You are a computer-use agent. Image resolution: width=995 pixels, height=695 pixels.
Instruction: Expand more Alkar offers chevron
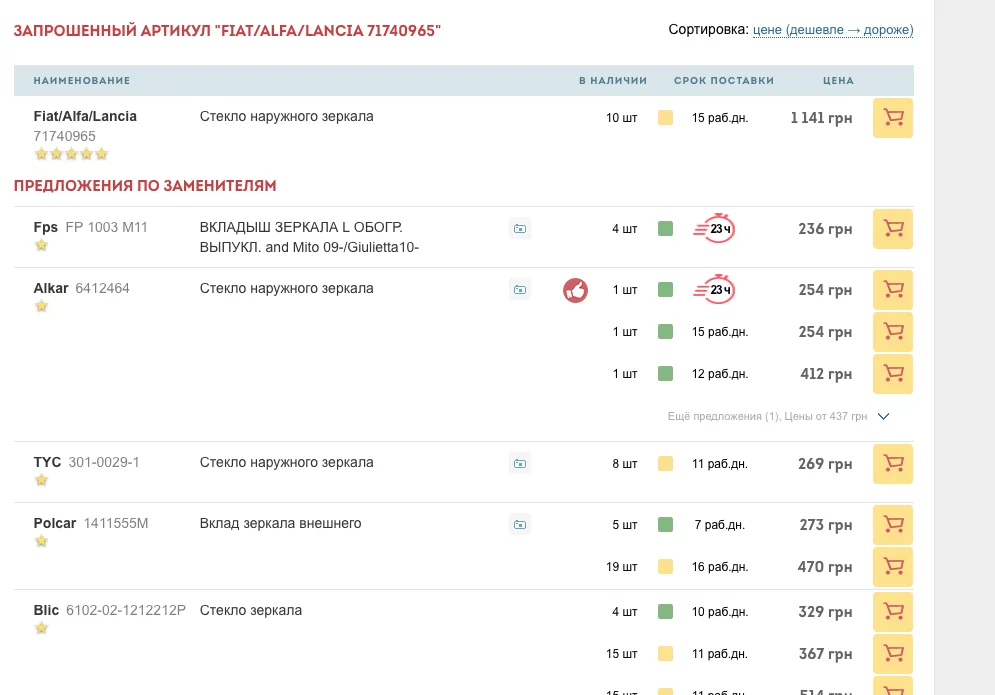point(883,416)
